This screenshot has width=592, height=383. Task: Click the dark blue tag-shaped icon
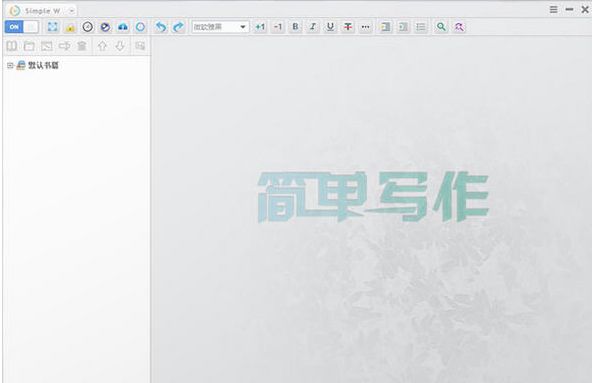[105, 27]
